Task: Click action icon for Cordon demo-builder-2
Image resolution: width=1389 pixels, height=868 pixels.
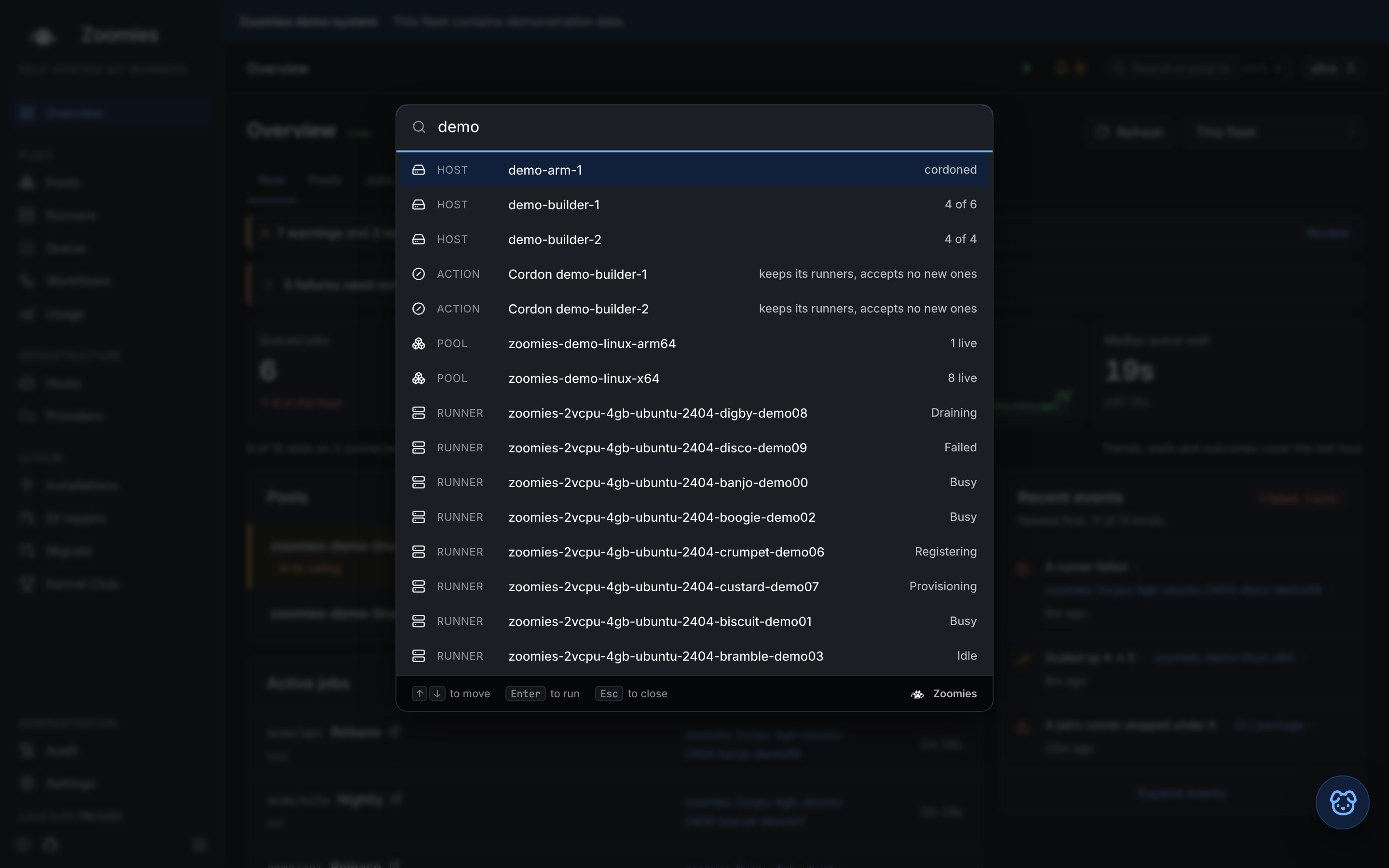Action: 419,309
